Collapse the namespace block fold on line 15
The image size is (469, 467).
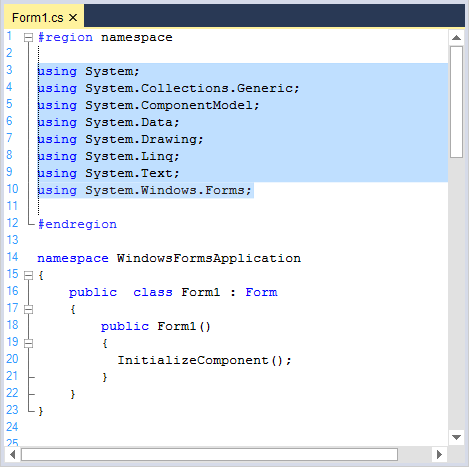click(x=29, y=275)
